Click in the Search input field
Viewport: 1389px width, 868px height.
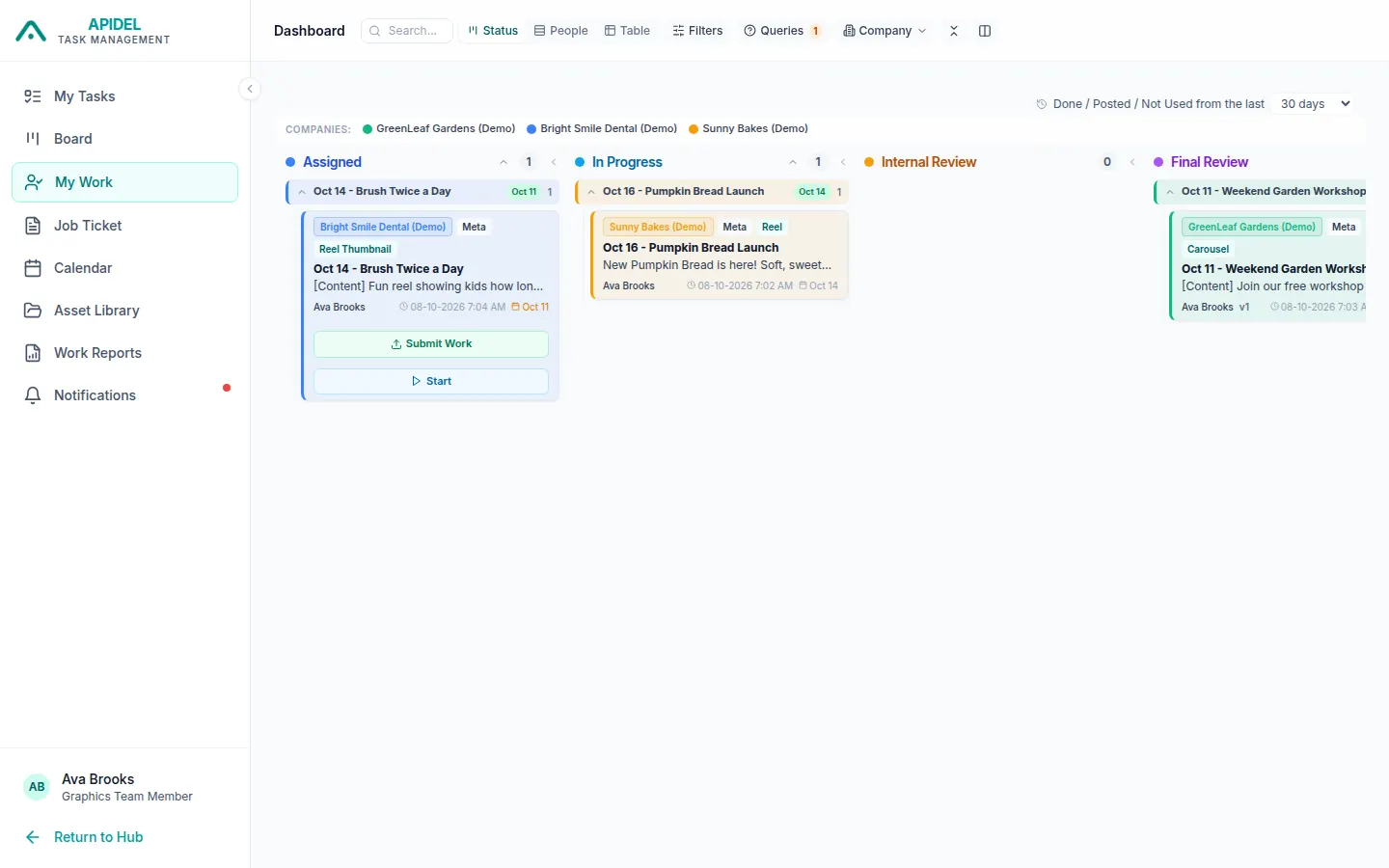click(x=407, y=31)
